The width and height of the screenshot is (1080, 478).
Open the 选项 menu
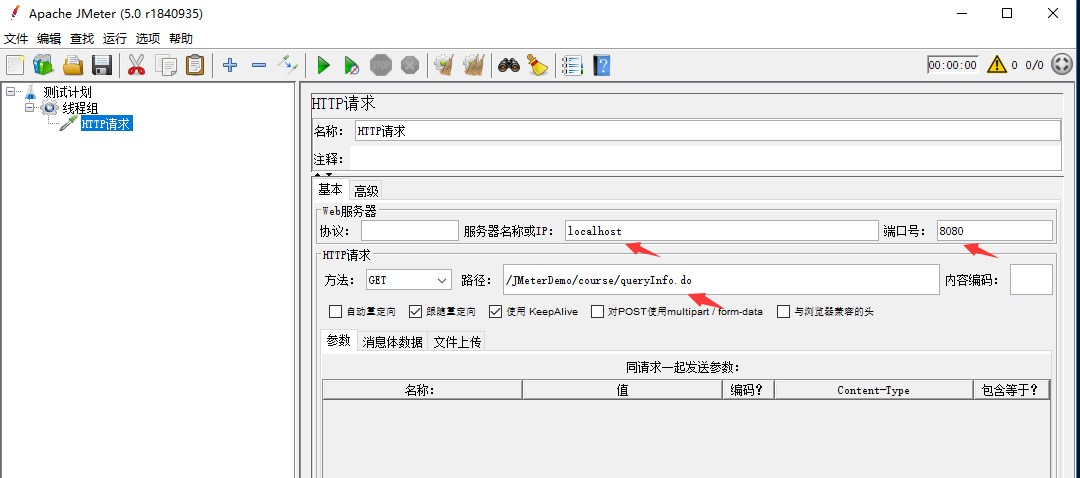click(x=148, y=39)
